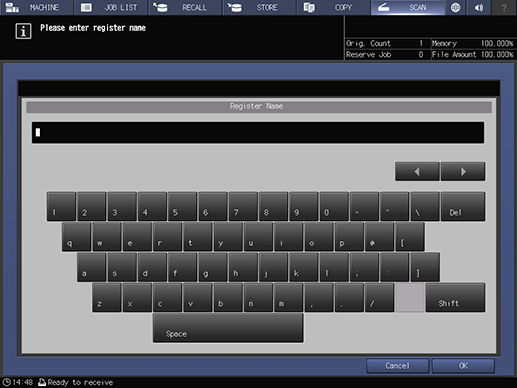
Task: Tap the letter q key
Action: click(x=76, y=237)
